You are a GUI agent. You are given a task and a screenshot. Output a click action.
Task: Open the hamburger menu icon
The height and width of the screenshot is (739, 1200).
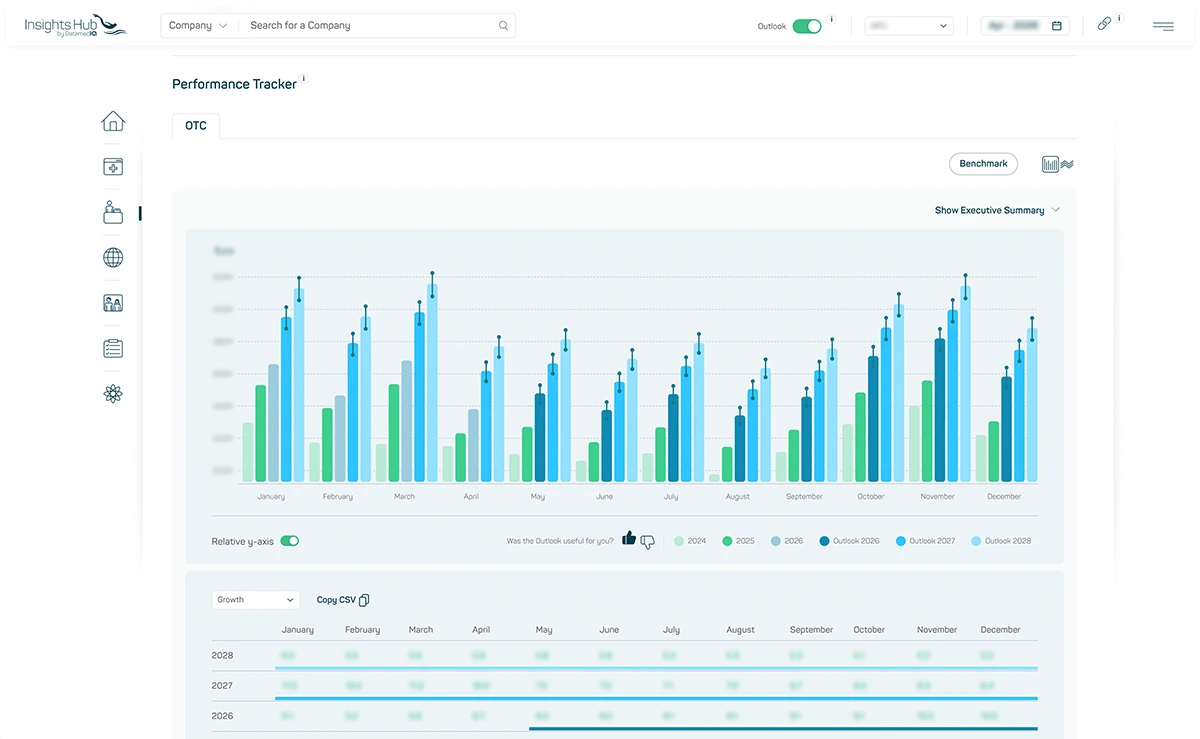coord(1163,26)
